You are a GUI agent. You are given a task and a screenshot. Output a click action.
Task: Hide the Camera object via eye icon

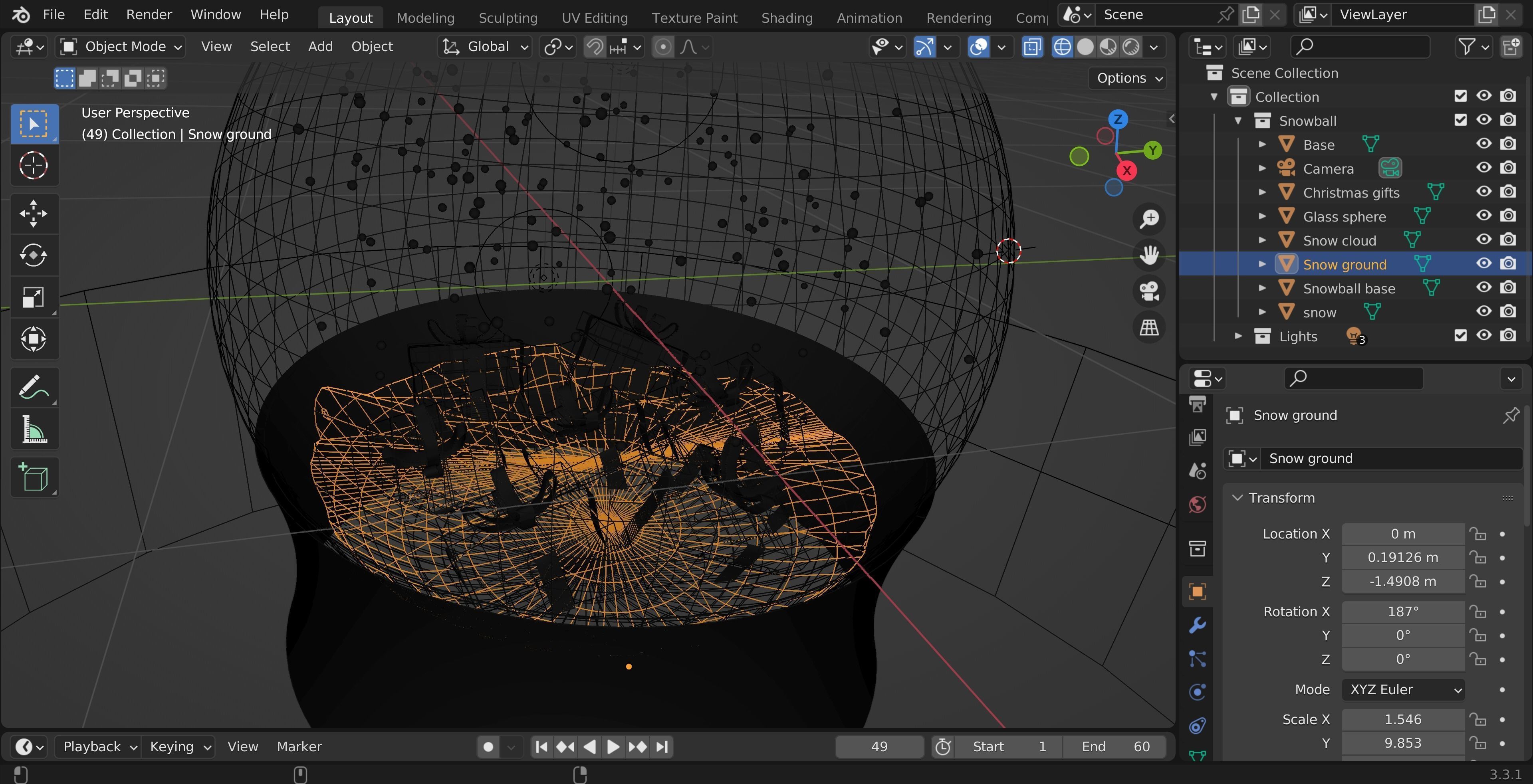pos(1483,167)
